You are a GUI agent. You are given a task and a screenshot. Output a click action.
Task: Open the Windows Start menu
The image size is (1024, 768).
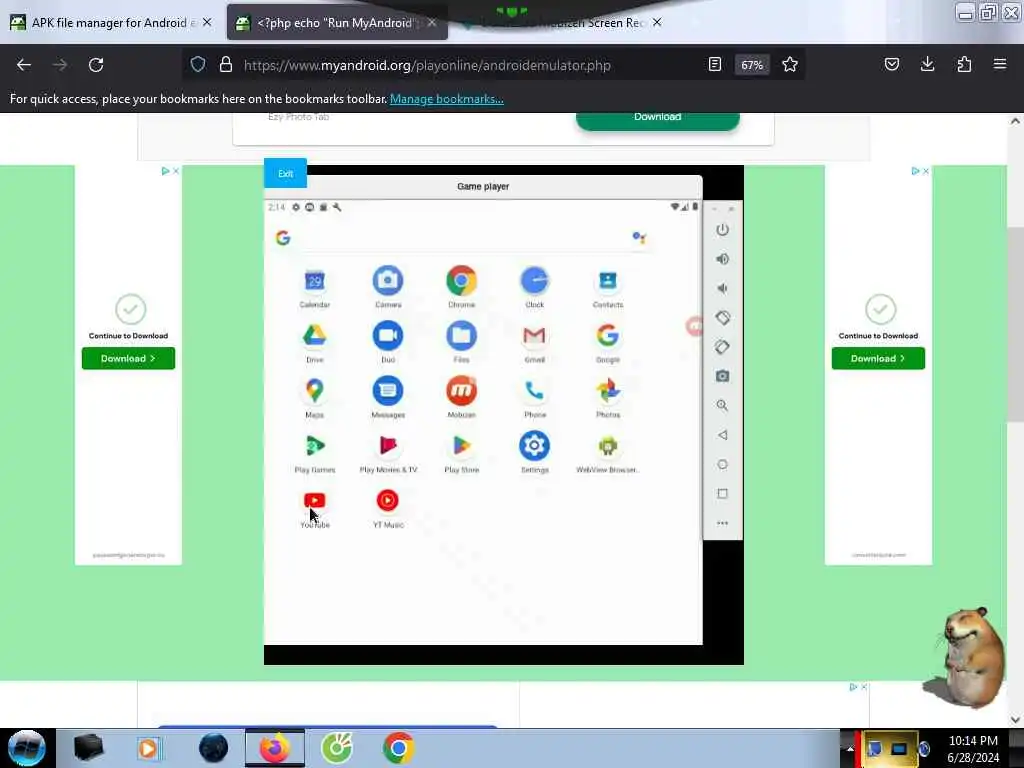27,748
